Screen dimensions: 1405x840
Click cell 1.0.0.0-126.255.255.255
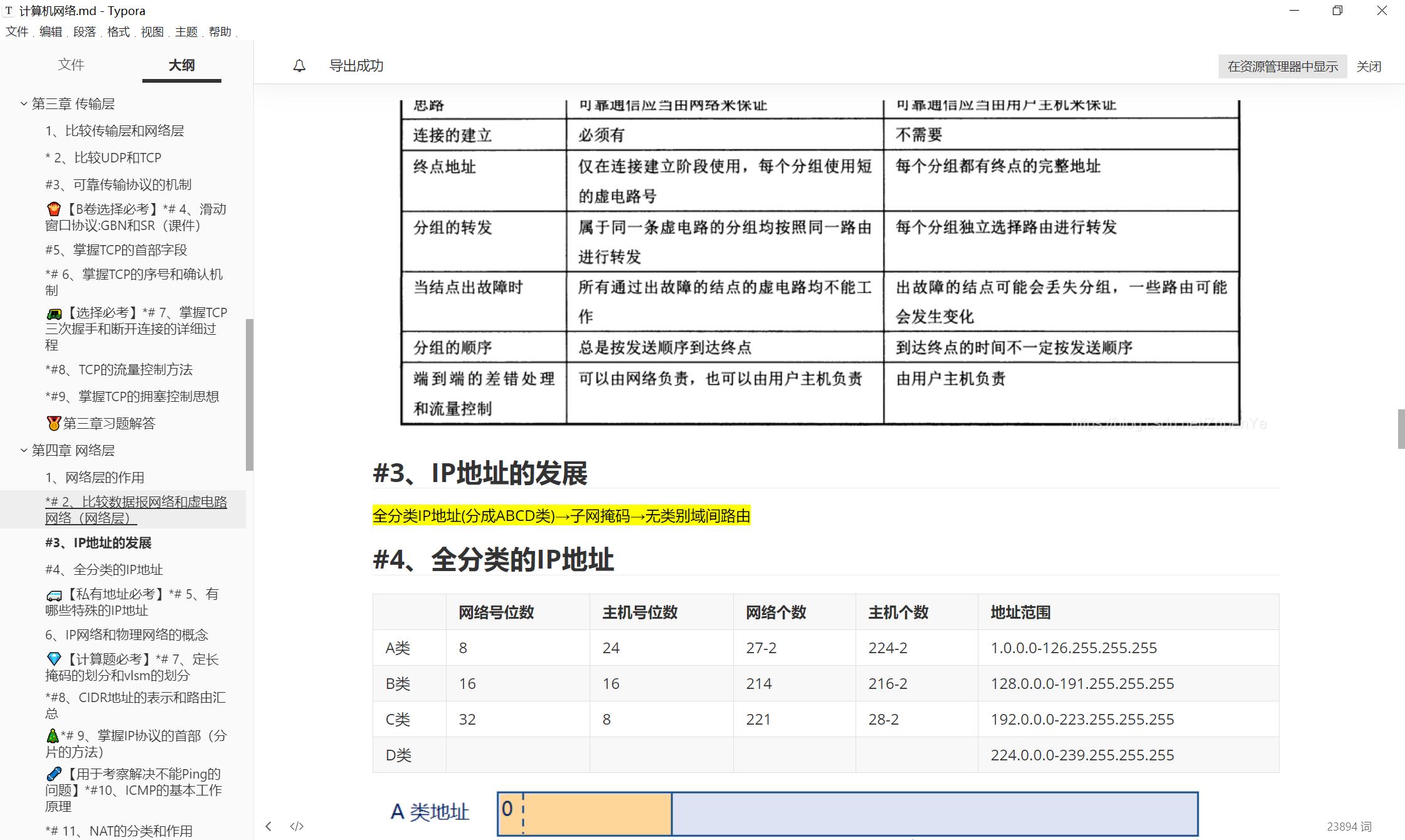(1128, 648)
